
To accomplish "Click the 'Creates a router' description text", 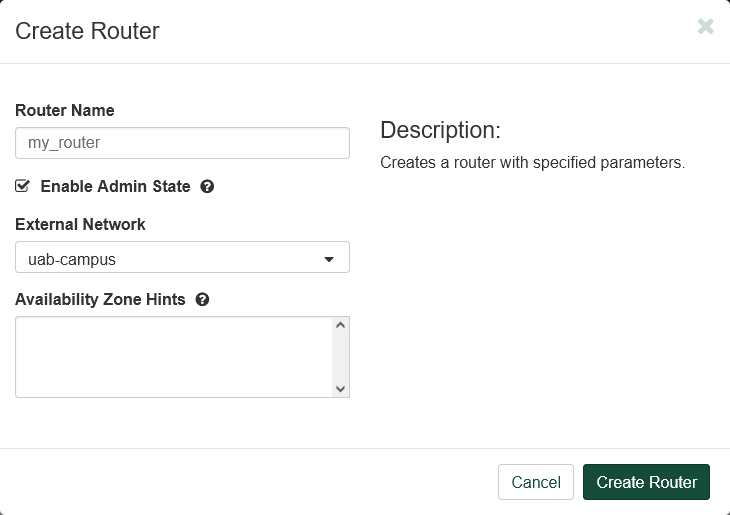I will tap(532, 163).
